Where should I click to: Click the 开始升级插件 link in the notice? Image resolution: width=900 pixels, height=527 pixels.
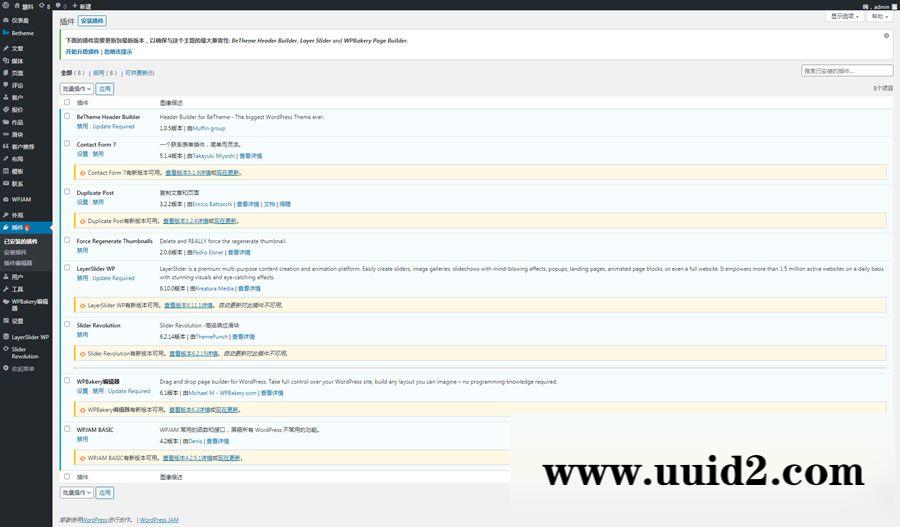(x=82, y=52)
